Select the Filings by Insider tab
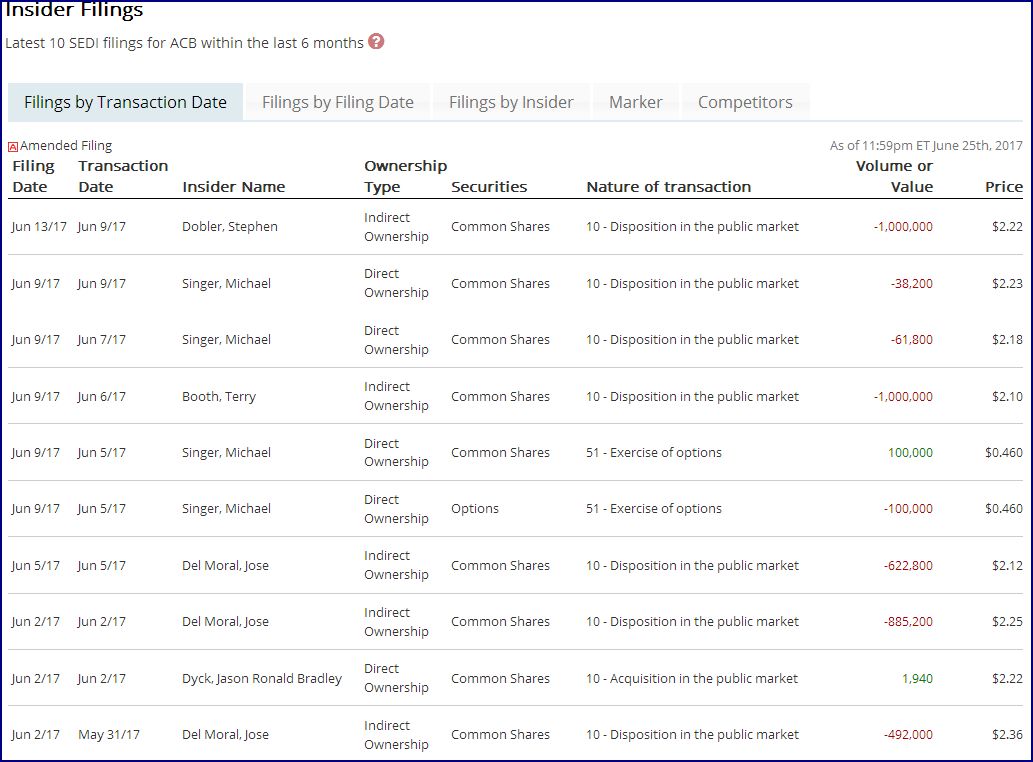Viewport: 1033px width, 762px height. (x=511, y=102)
